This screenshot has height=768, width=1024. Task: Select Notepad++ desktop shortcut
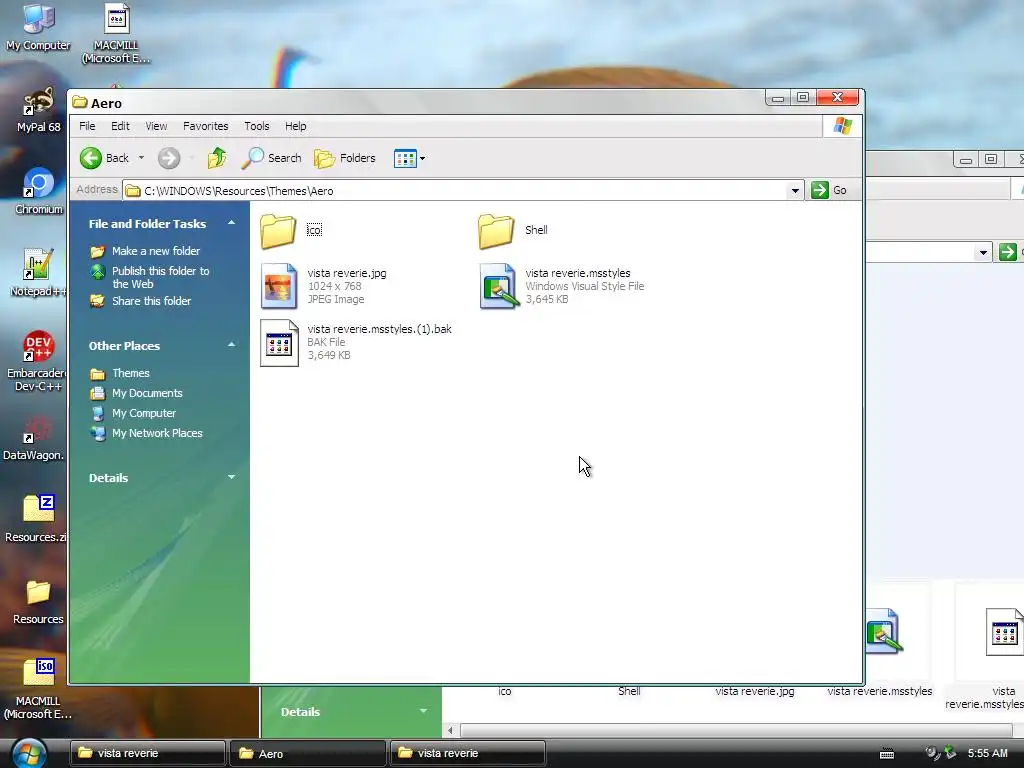pos(38,273)
